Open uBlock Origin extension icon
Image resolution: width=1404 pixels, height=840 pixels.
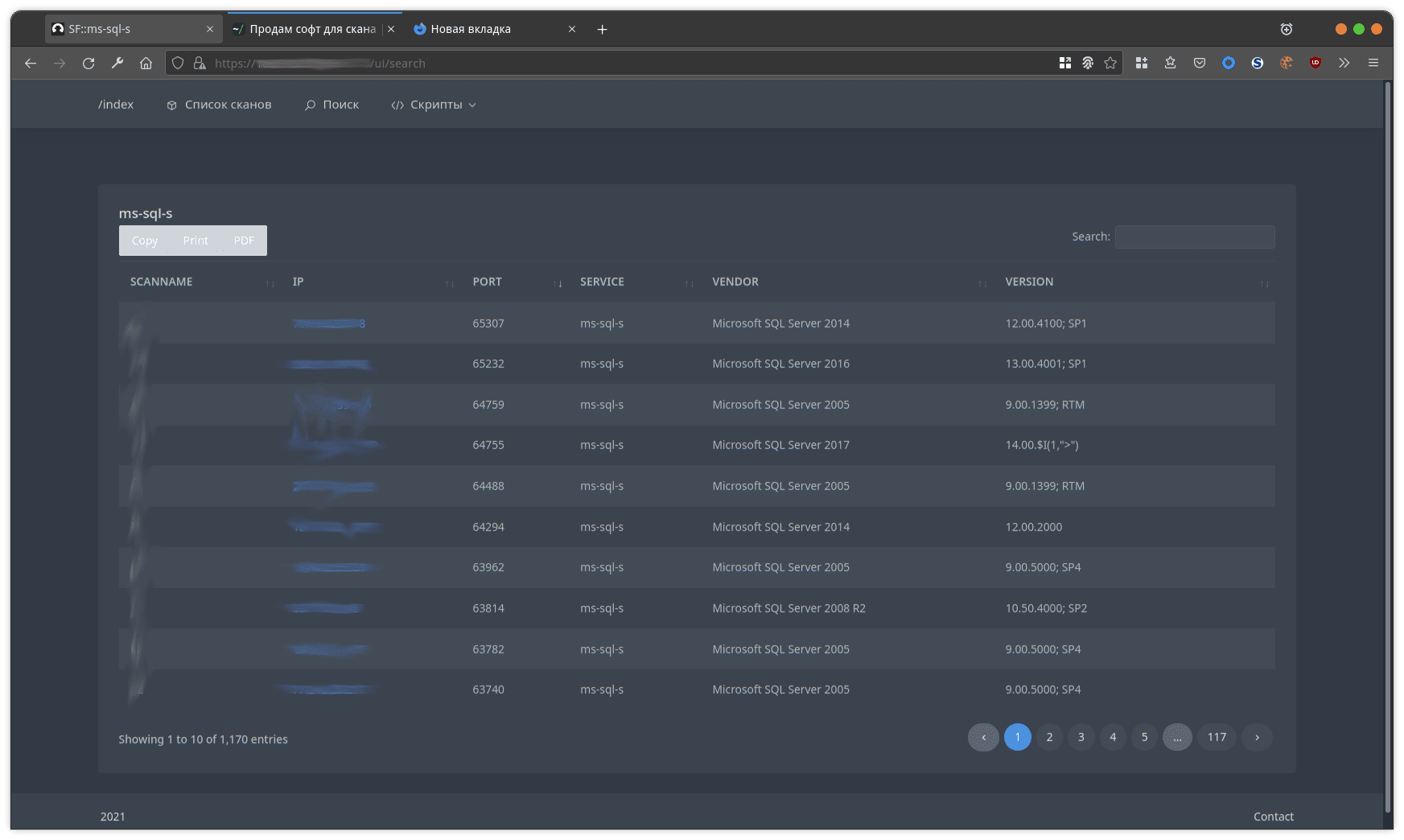[1315, 63]
